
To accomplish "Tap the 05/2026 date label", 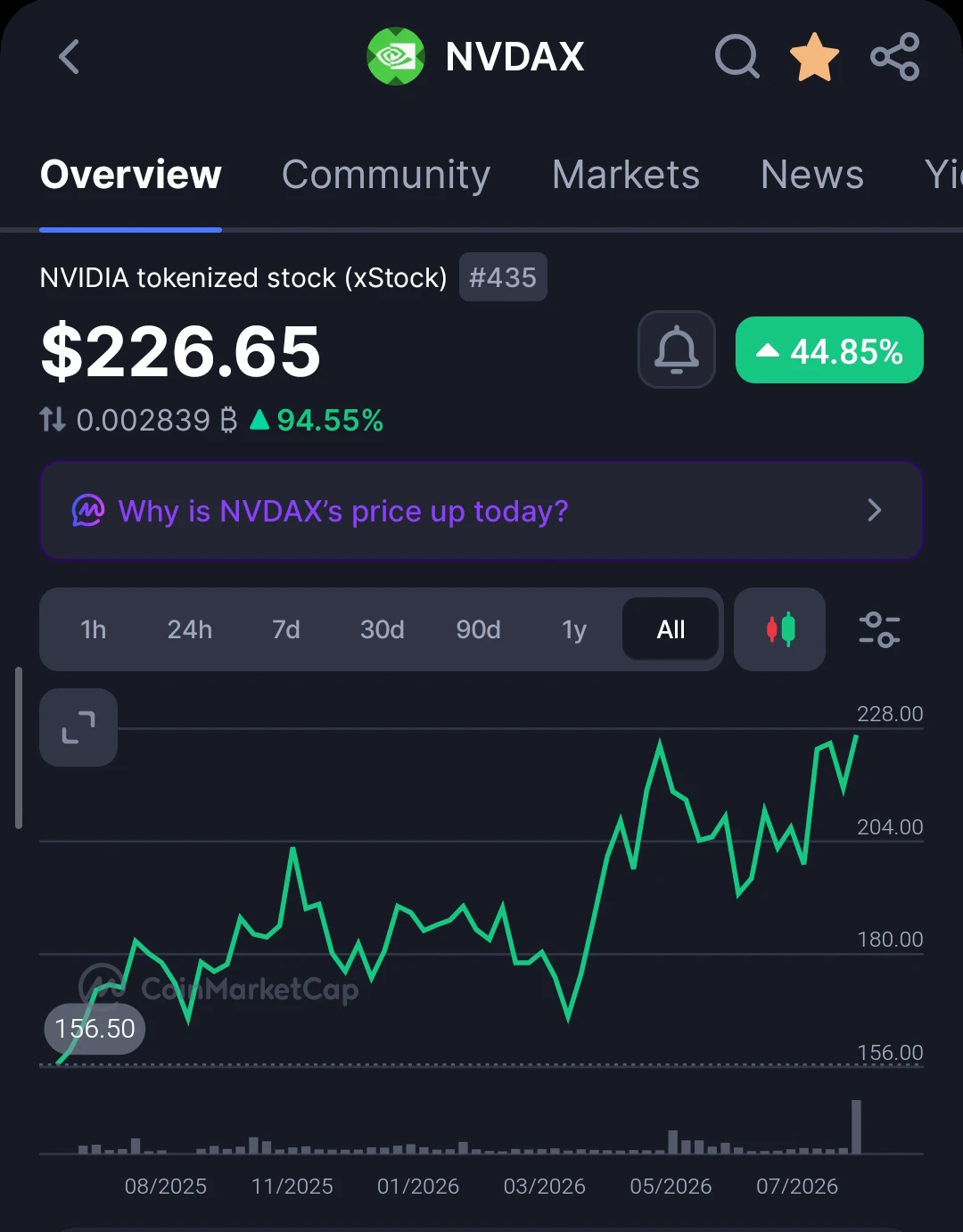I will point(671,1187).
